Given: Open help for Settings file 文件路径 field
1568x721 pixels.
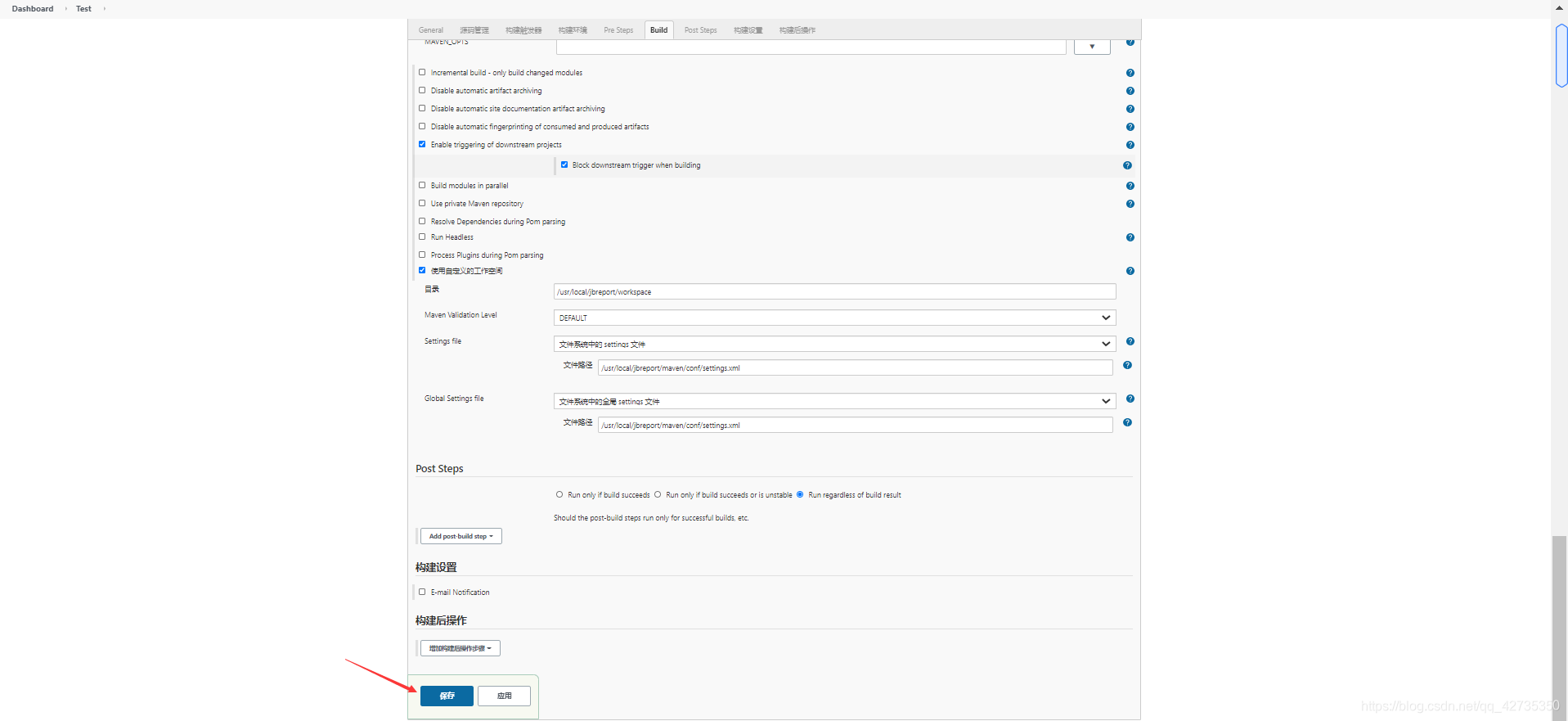Looking at the screenshot, I should (1127, 365).
